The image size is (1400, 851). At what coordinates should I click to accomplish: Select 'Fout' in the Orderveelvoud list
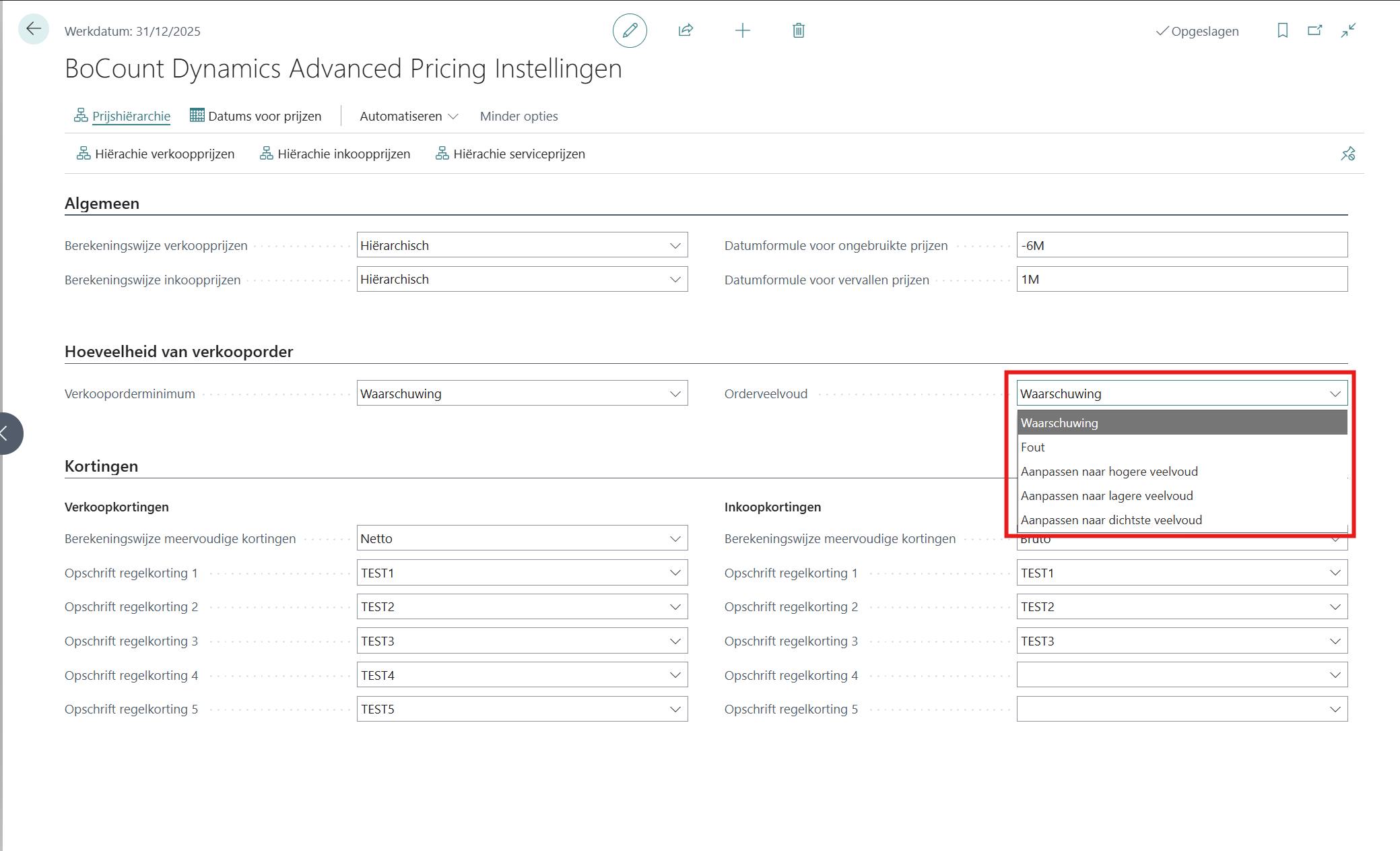point(1033,447)
